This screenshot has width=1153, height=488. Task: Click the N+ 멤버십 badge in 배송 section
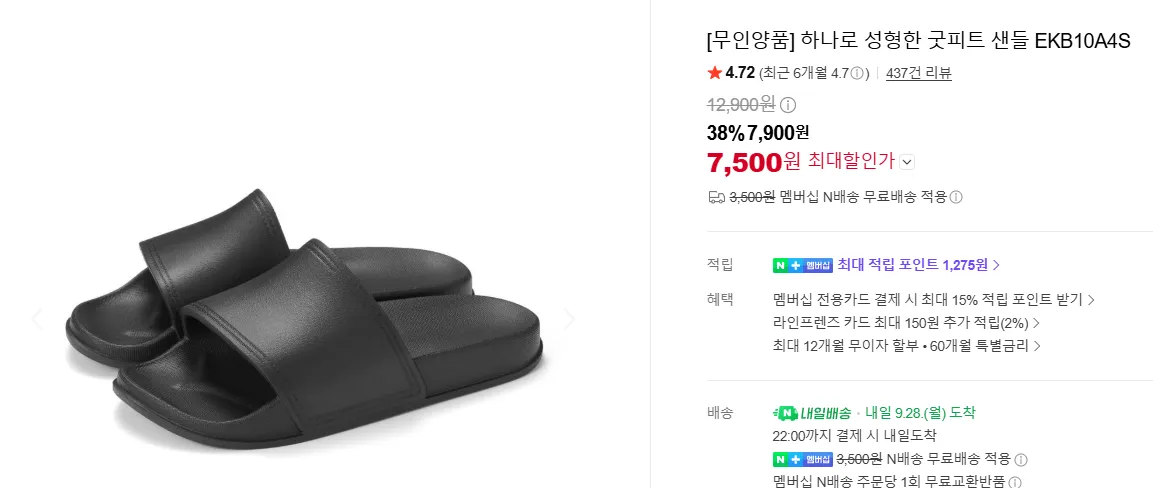point(802,459)
